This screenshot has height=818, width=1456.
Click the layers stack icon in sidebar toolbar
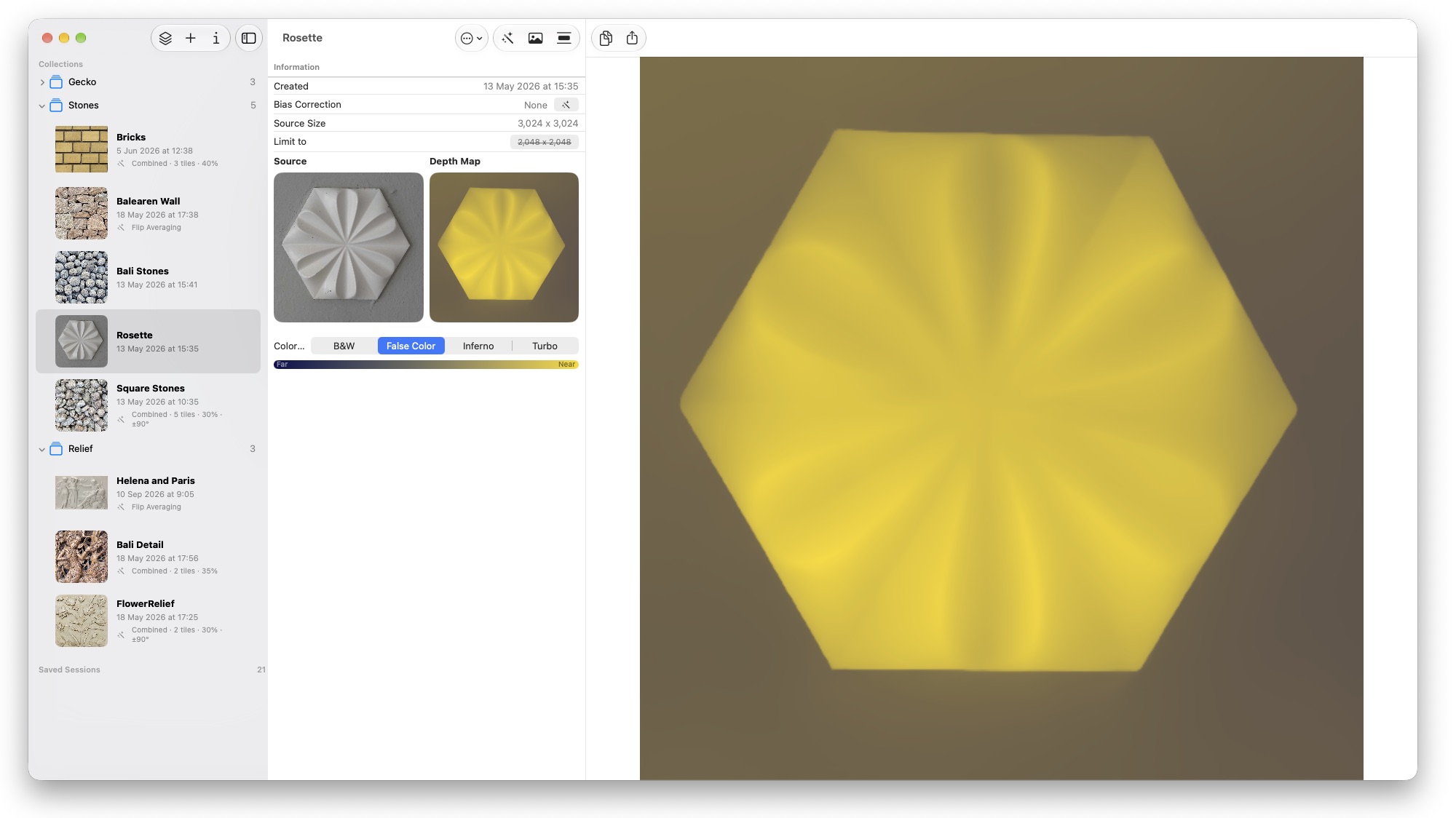[165, 38]
